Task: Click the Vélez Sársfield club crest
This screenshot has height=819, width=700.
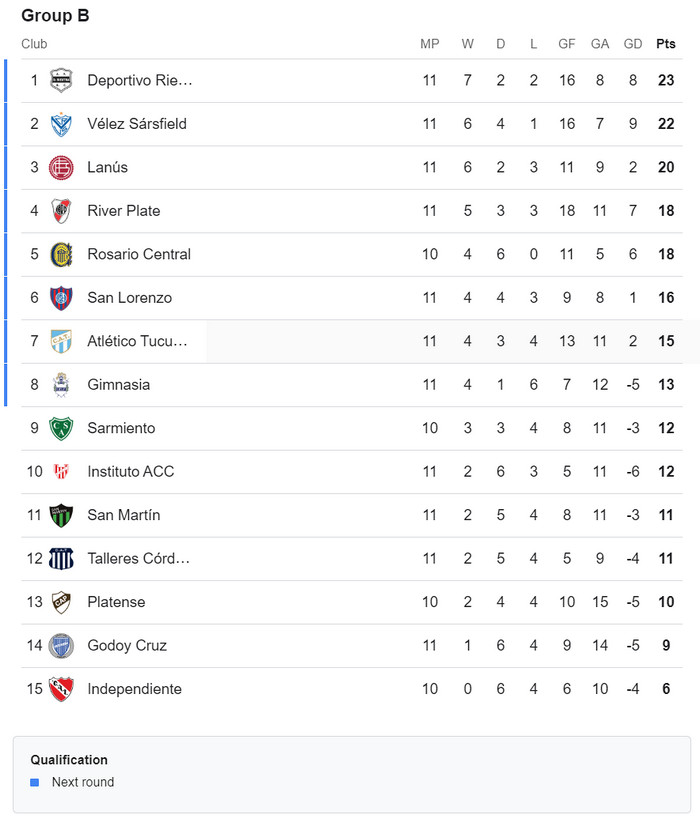Action: (x=61, y=124)
